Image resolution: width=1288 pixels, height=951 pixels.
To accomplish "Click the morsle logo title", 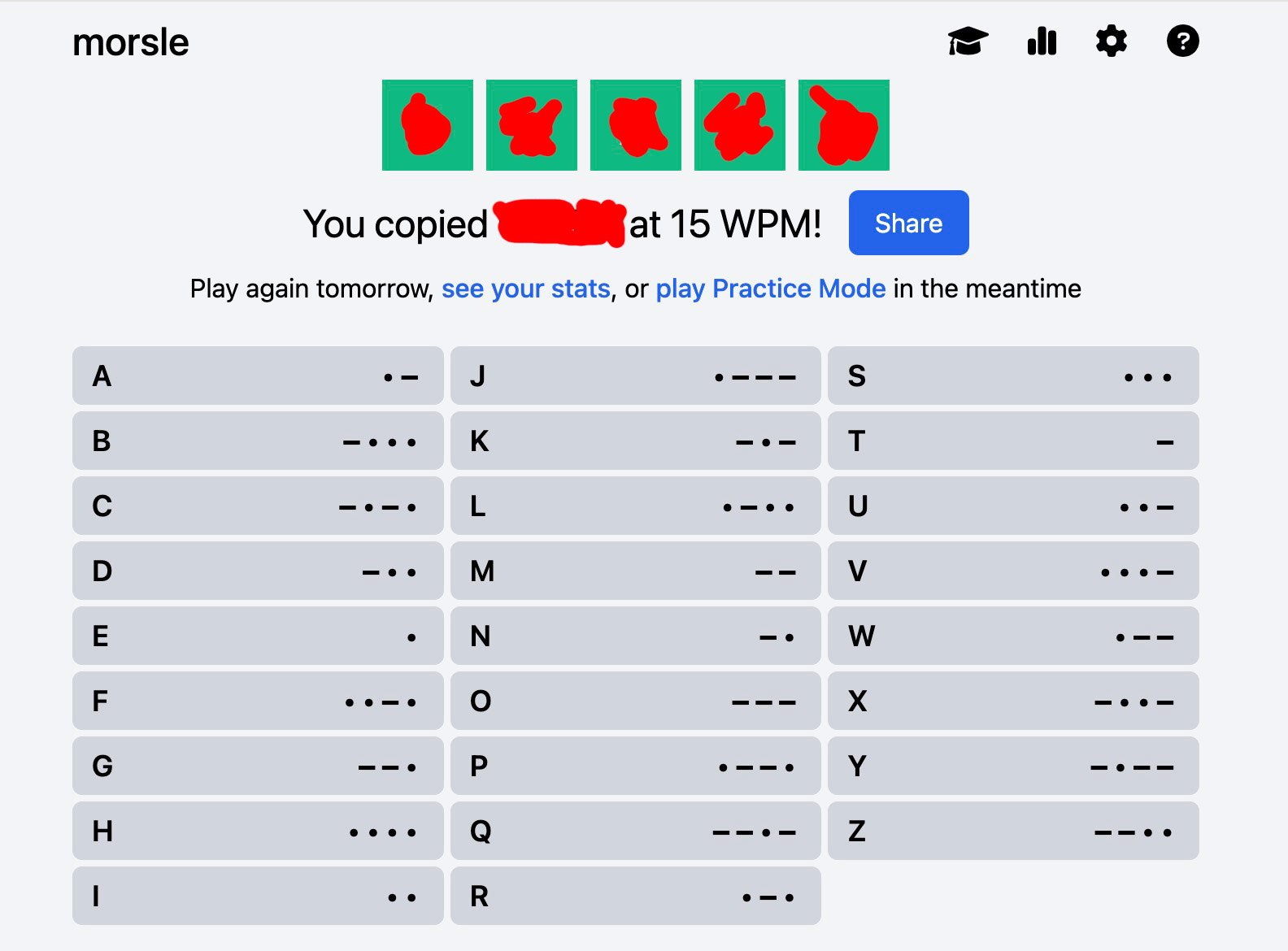I will [131, 42].
